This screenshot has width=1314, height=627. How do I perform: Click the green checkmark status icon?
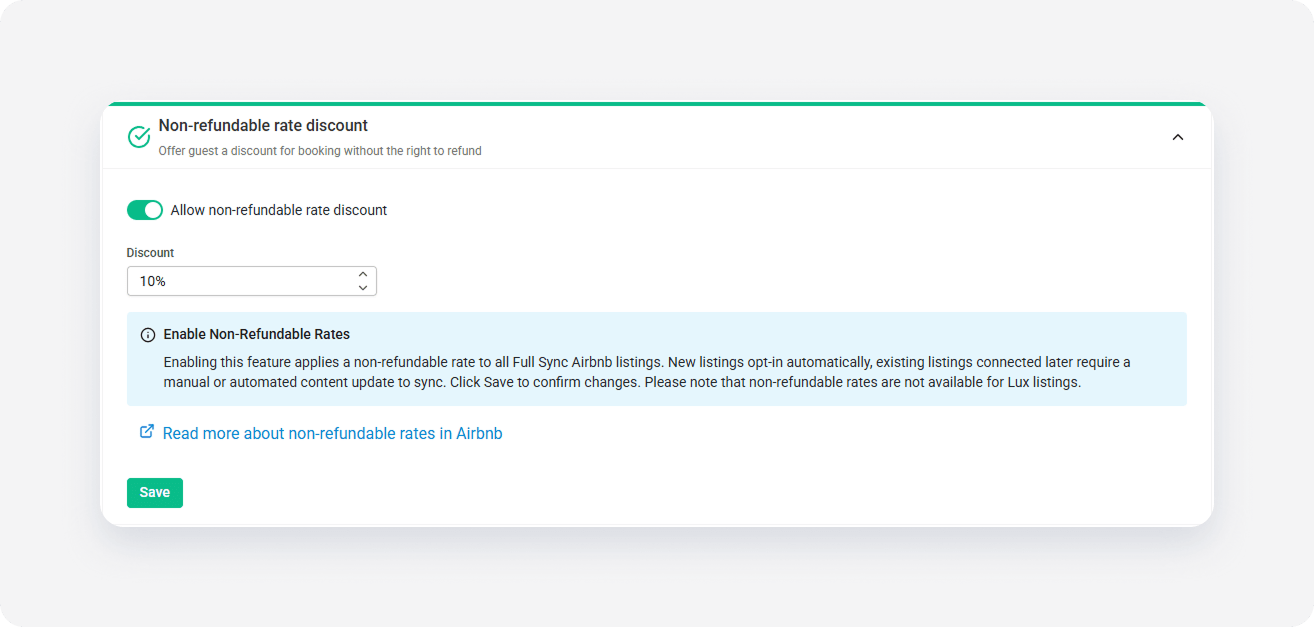[x=139, y=137]
